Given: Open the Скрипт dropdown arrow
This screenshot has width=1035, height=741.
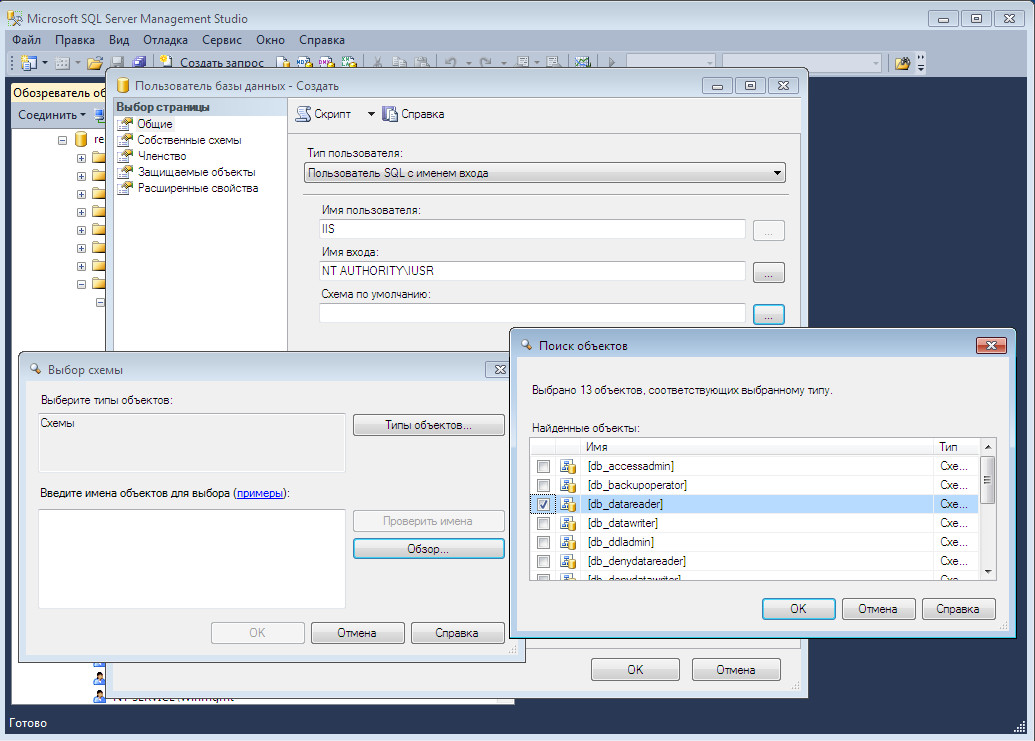Looking at the screenshot, I should click(371, 114).
